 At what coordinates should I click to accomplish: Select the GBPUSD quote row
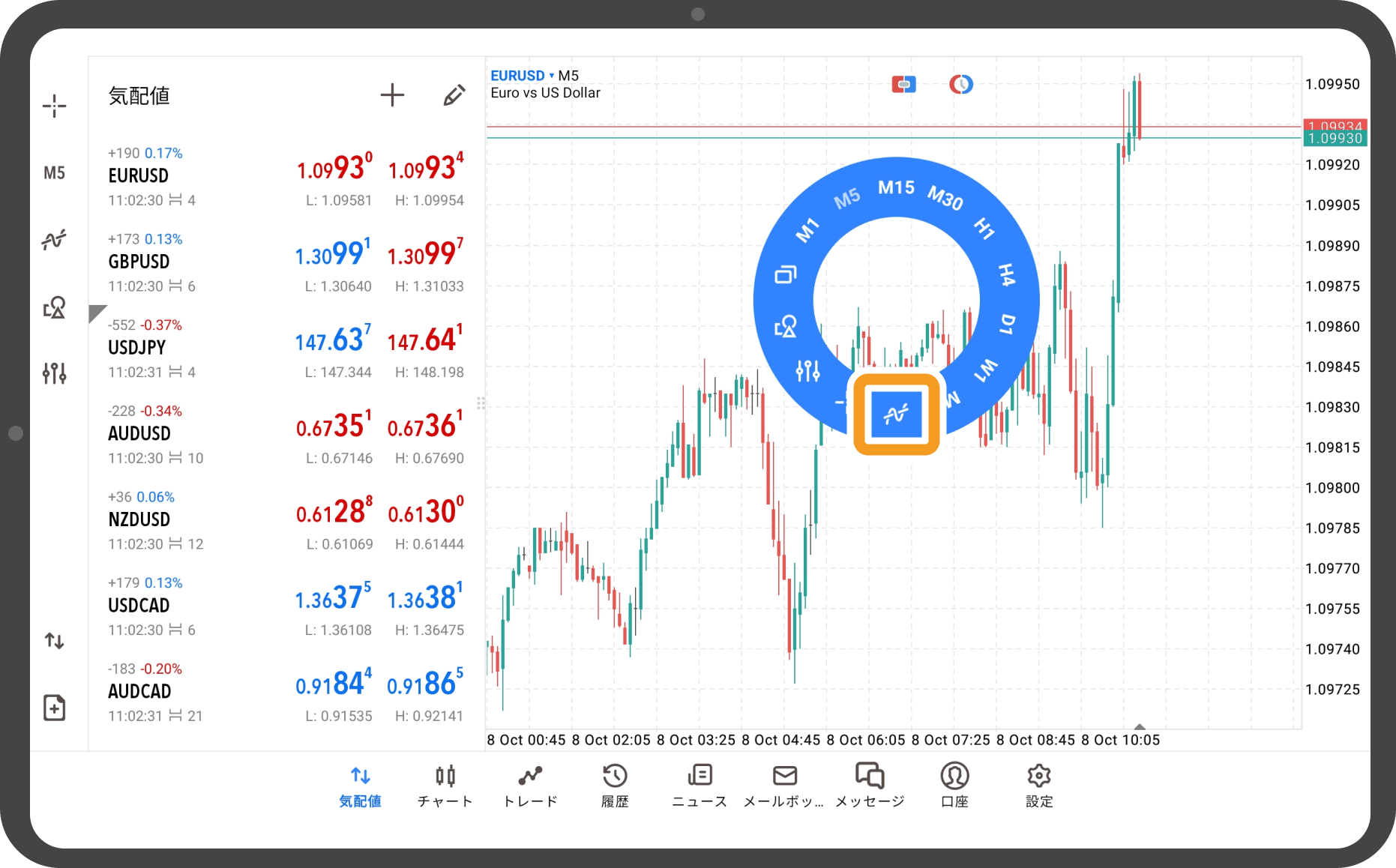[x=285, y=263]
